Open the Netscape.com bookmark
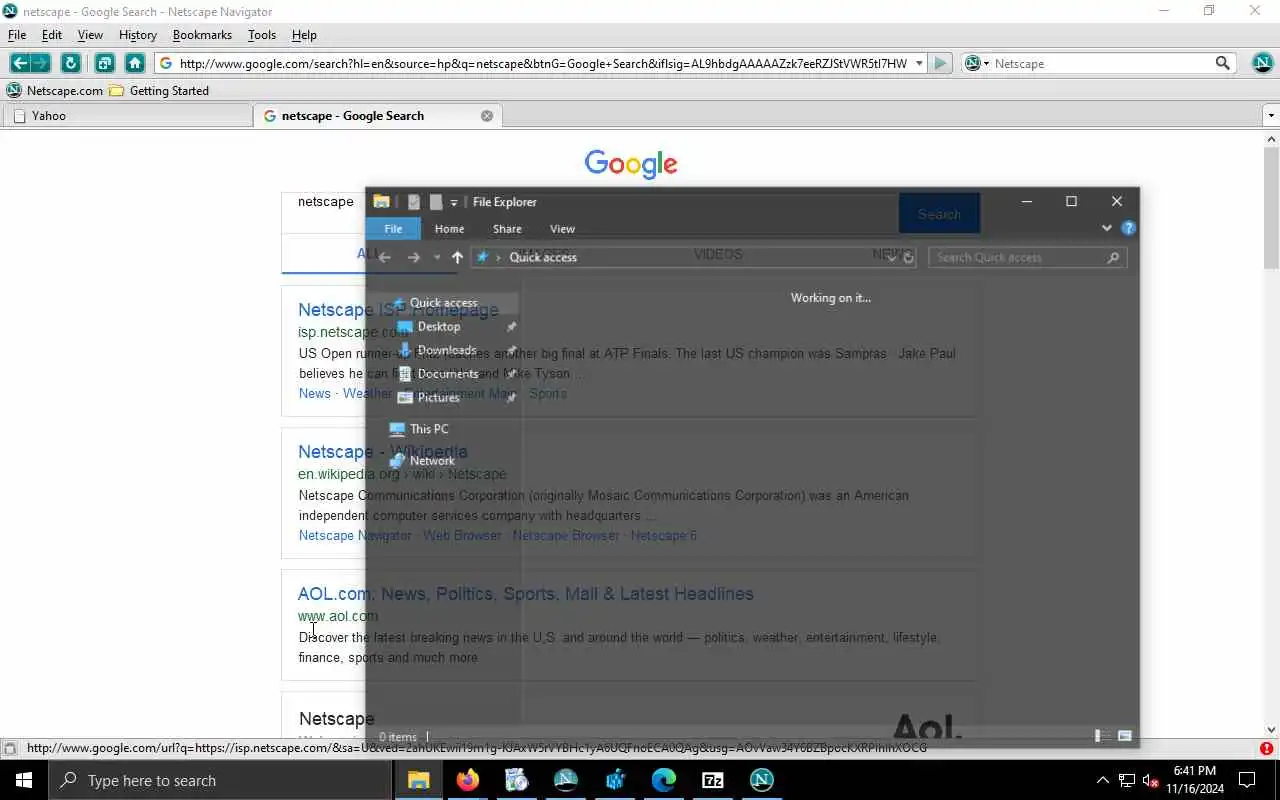The width and height of the screenshot is (1280, 800). tap(54, 90)
